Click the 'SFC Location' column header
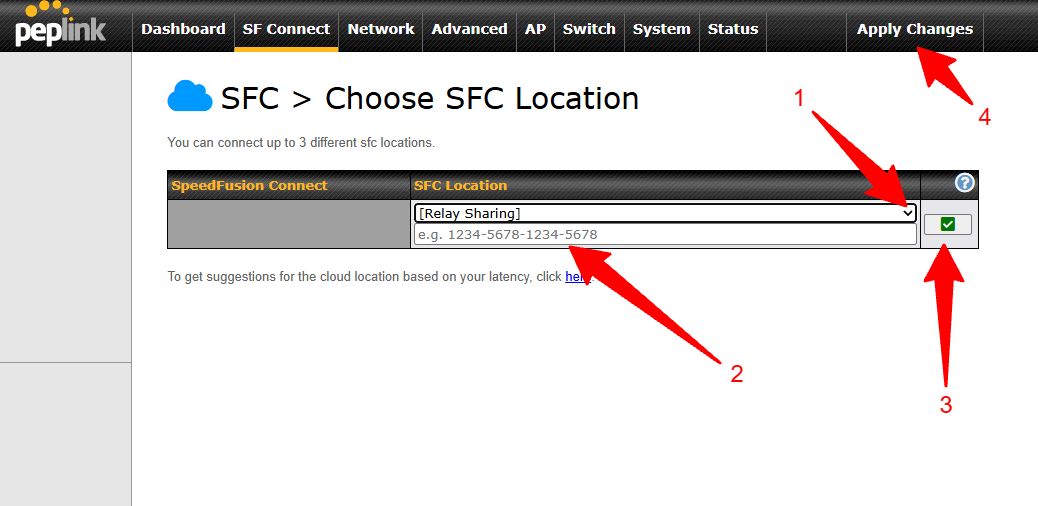1038x506 pixels. (x=460, y=185)
